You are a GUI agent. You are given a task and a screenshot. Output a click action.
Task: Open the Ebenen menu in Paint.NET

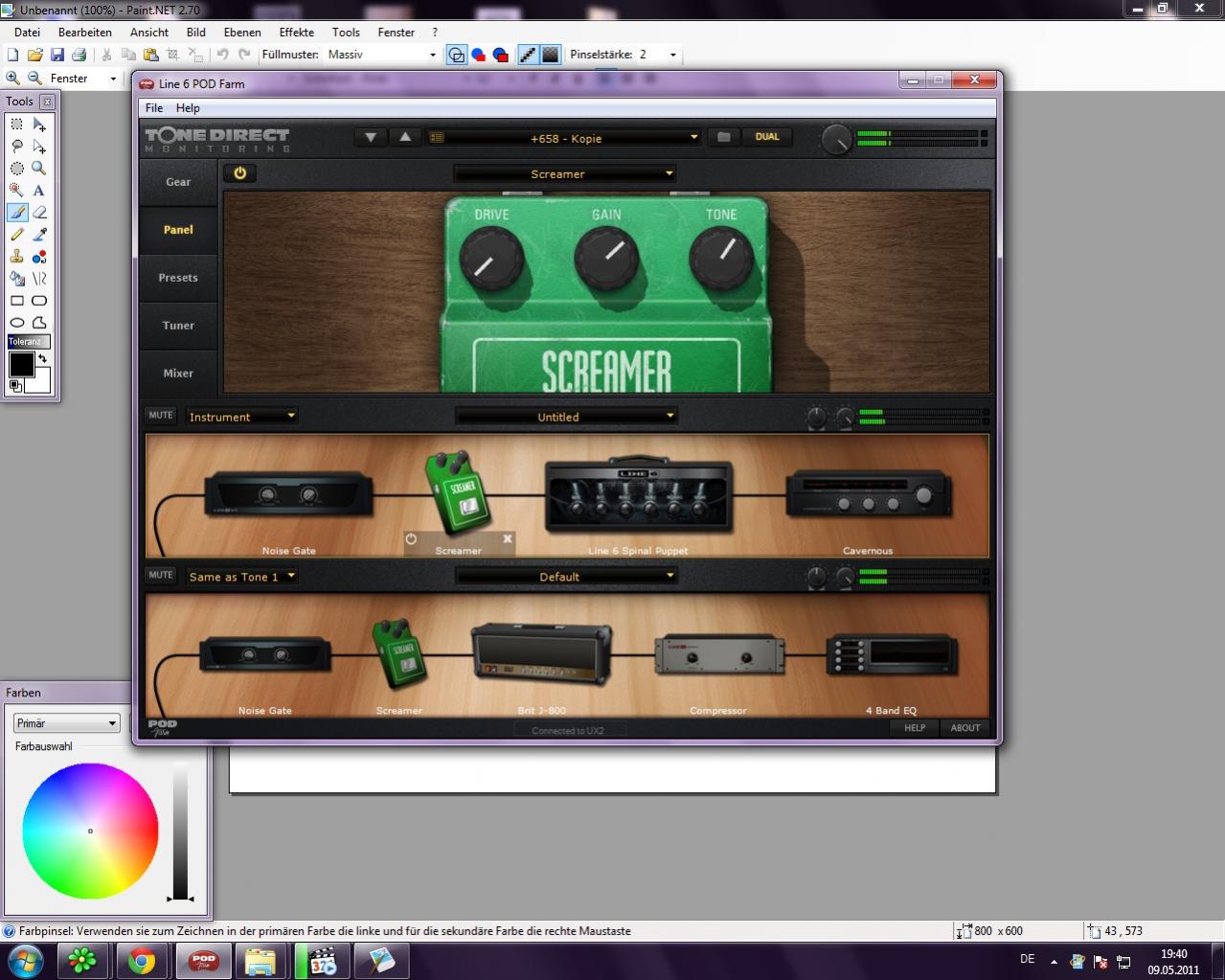pyautogui.click(x=242, y=33)
